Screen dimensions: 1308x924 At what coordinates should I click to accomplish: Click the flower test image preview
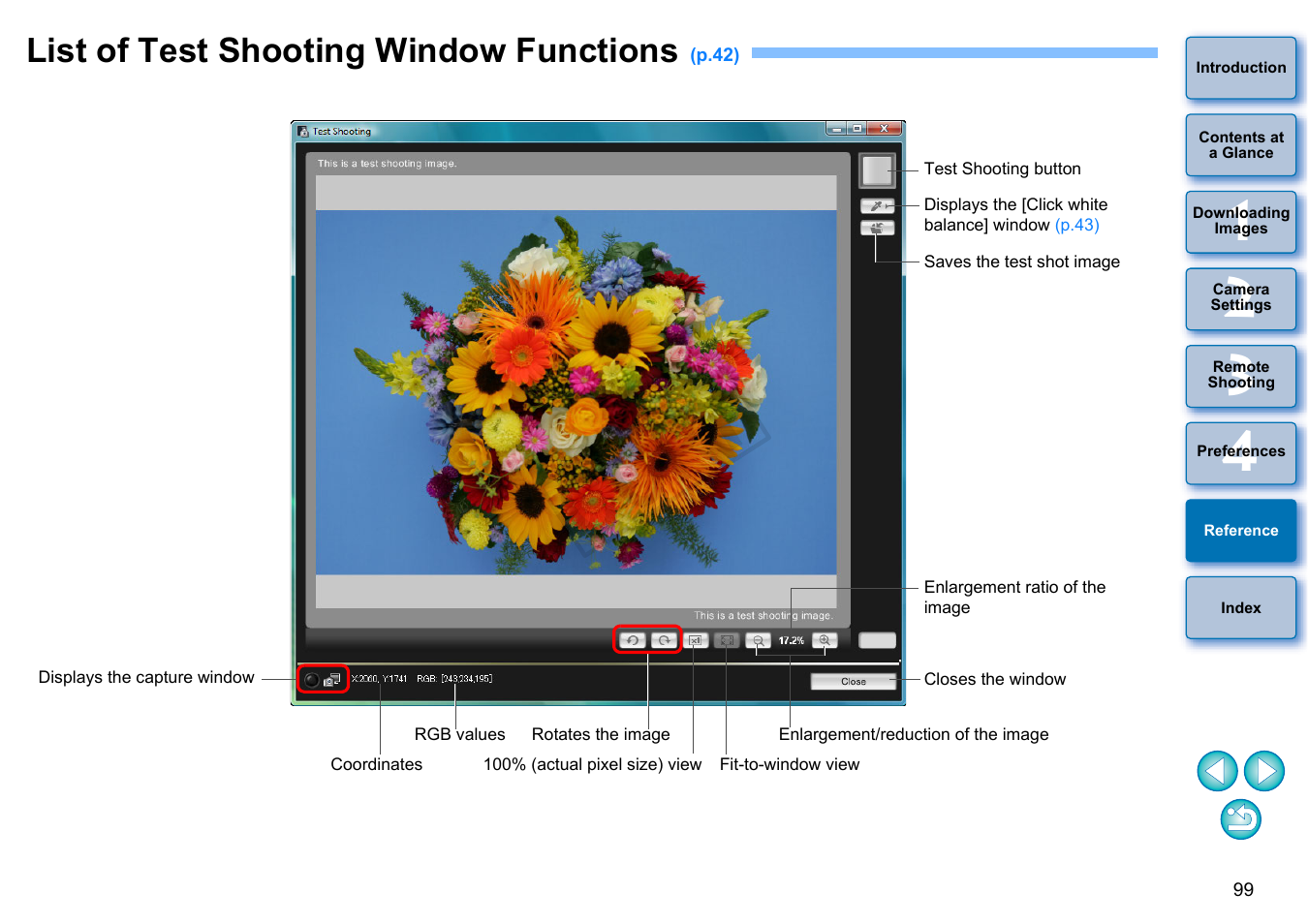coord(576,392)
